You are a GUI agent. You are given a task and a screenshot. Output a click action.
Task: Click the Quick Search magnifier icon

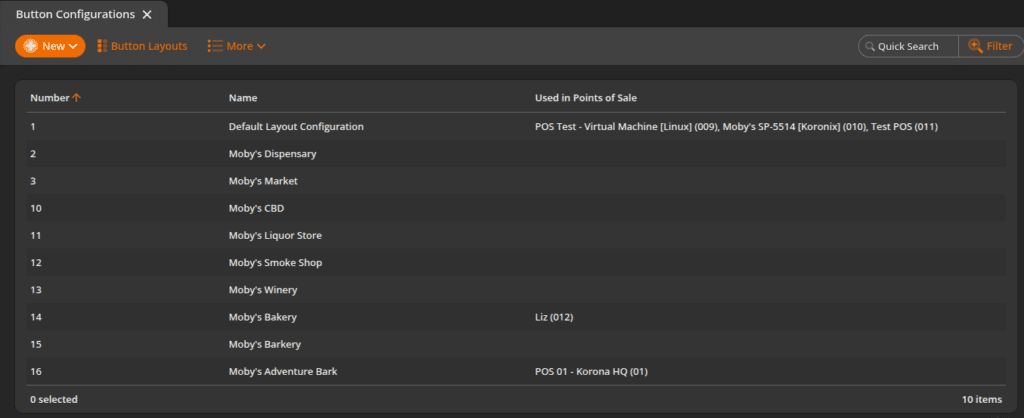(869, 47)
